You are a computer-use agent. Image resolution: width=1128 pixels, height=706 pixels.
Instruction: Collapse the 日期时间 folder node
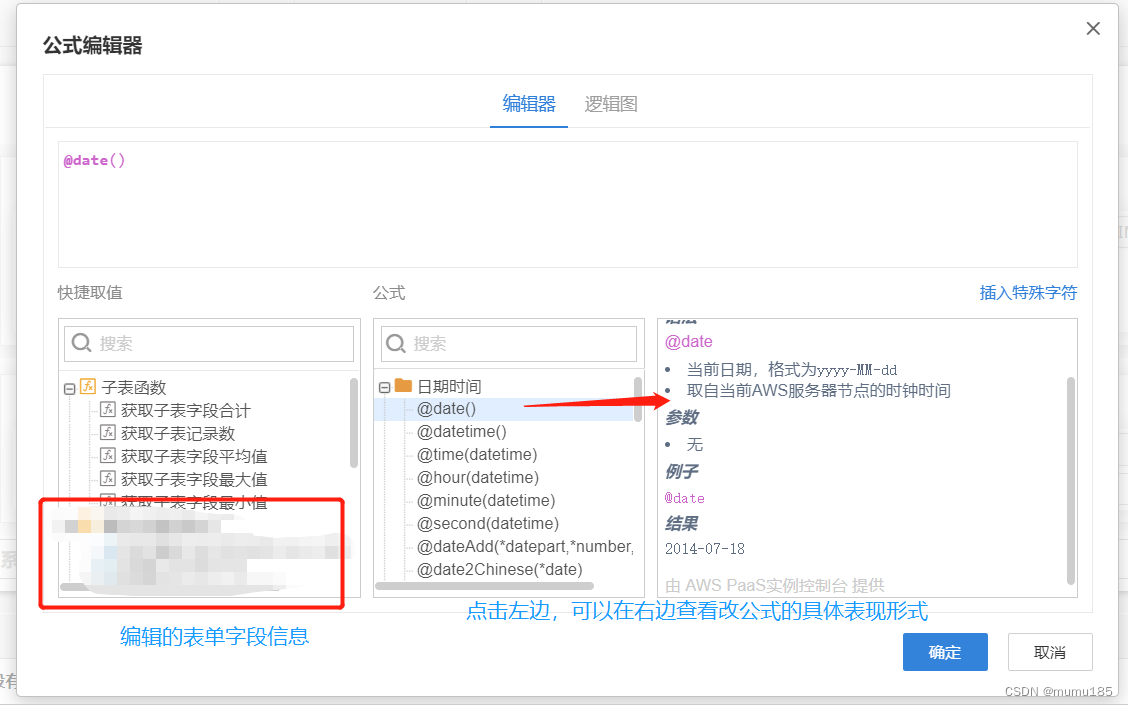click(385, 387)
